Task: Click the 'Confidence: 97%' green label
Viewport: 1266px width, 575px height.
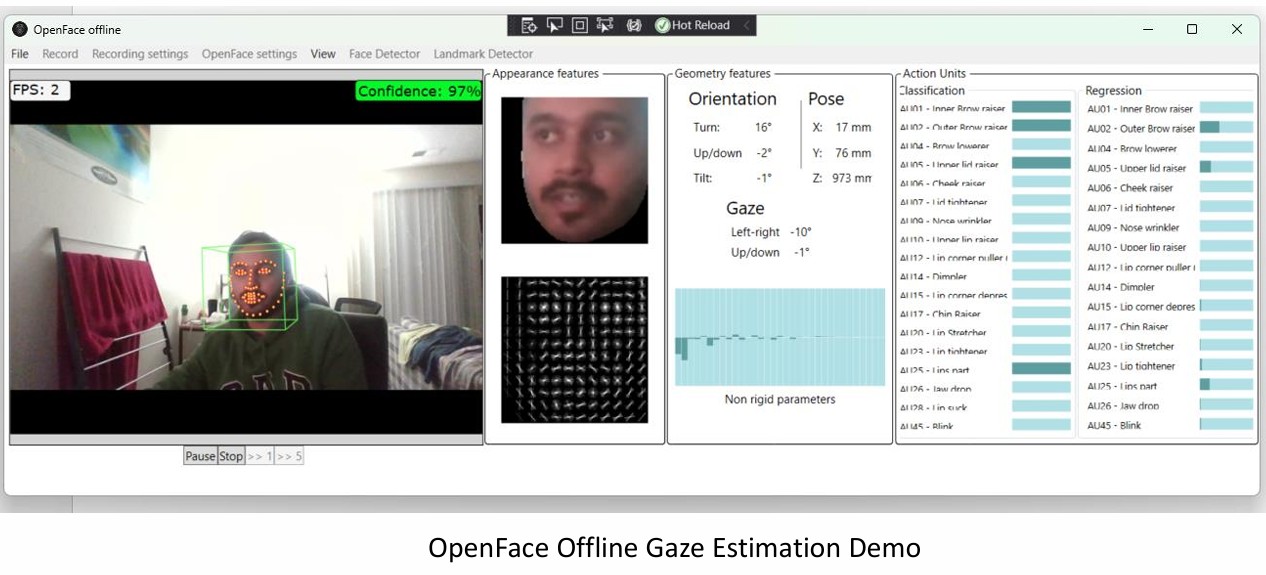Action: point(419,91)
